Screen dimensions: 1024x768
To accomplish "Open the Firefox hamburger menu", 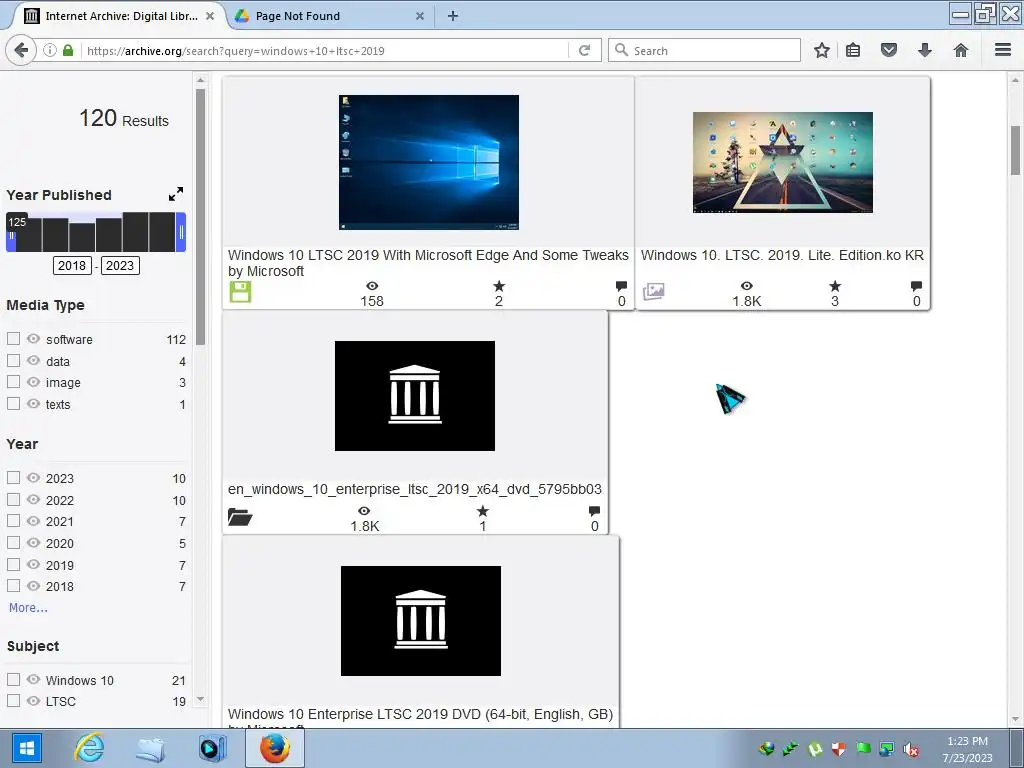I will (1003, 50).
